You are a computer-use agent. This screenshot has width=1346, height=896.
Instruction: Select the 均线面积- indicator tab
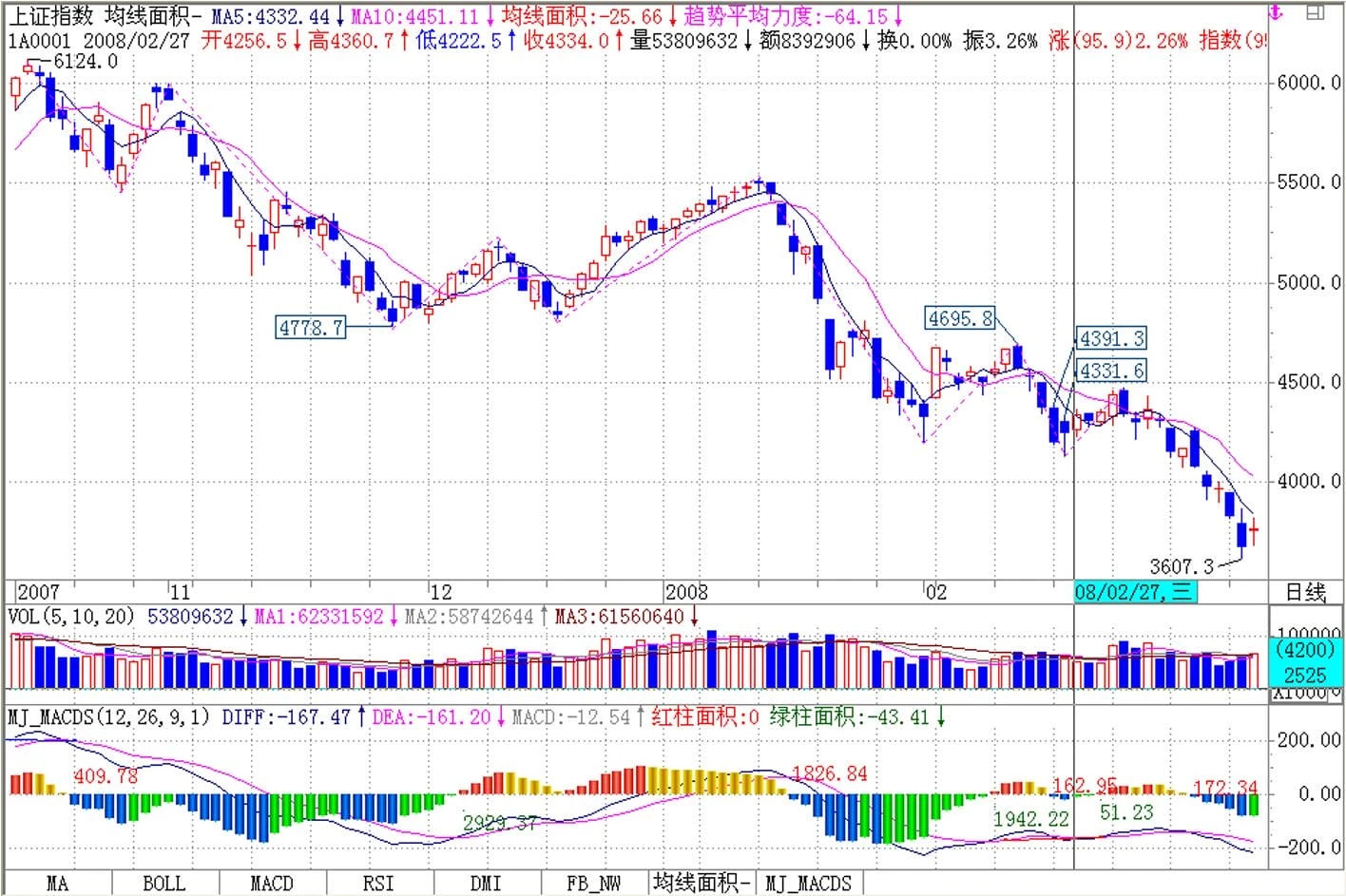pyautogui.click(x=702, y=883)
